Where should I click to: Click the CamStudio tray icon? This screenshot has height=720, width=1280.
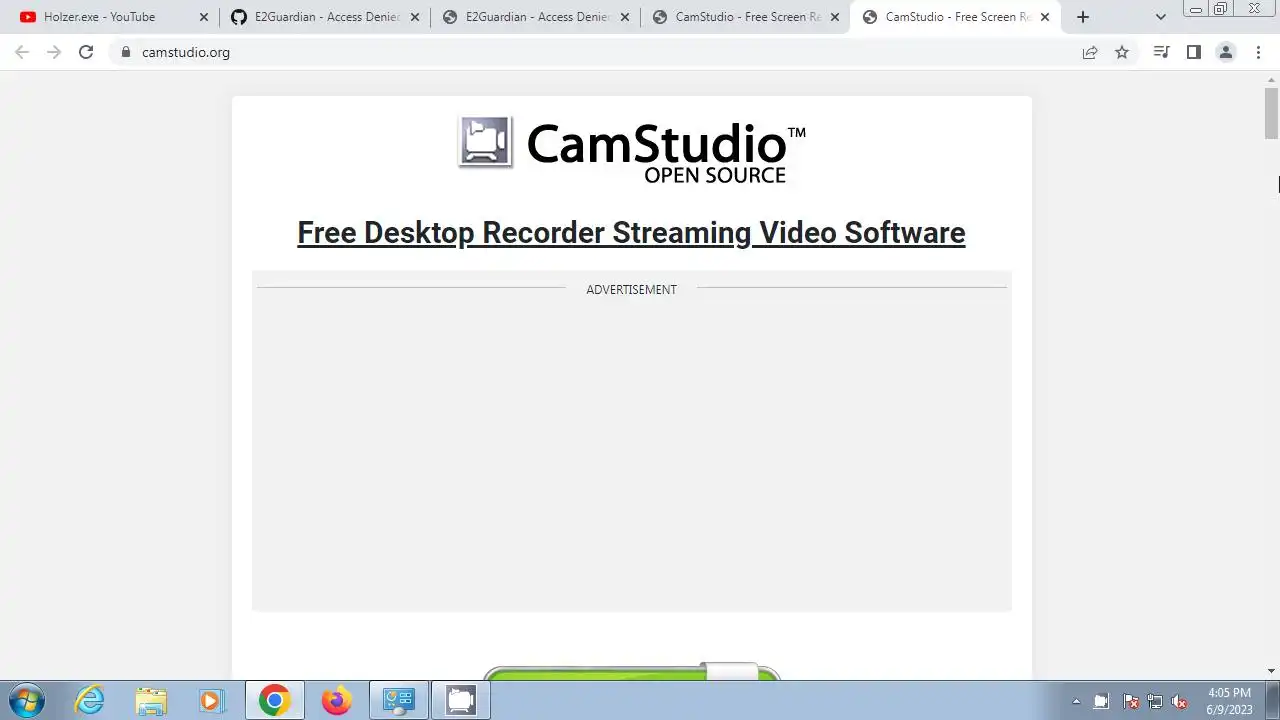tap(1102, 701)
